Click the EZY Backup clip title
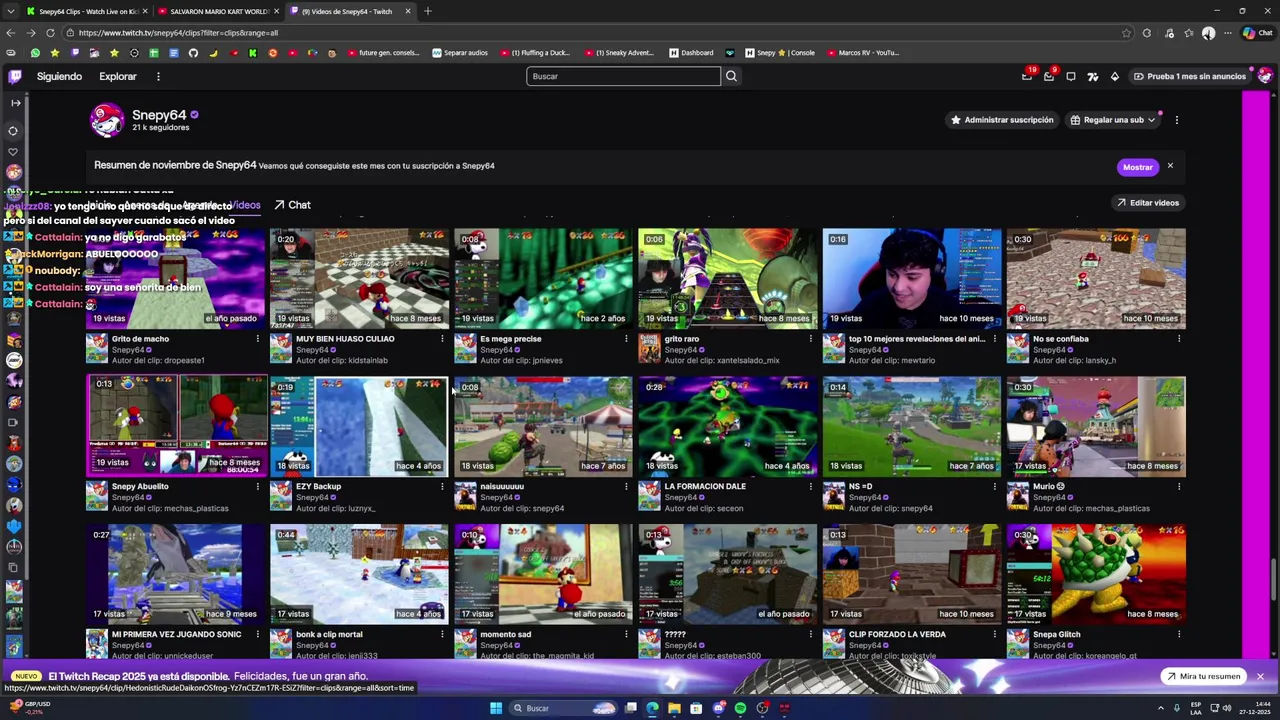Image resolution: width=1280 pixels, height=720 pixels. pos(318,487)
